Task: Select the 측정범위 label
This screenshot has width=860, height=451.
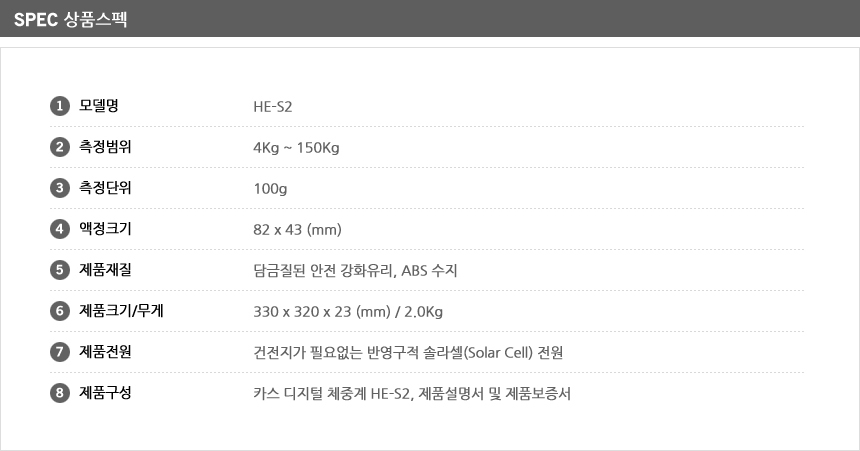Action: (x=106, y=147)
